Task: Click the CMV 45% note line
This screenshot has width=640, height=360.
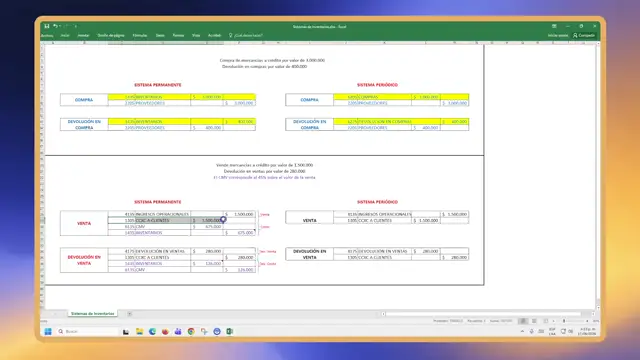Action: tap(264, 178)
